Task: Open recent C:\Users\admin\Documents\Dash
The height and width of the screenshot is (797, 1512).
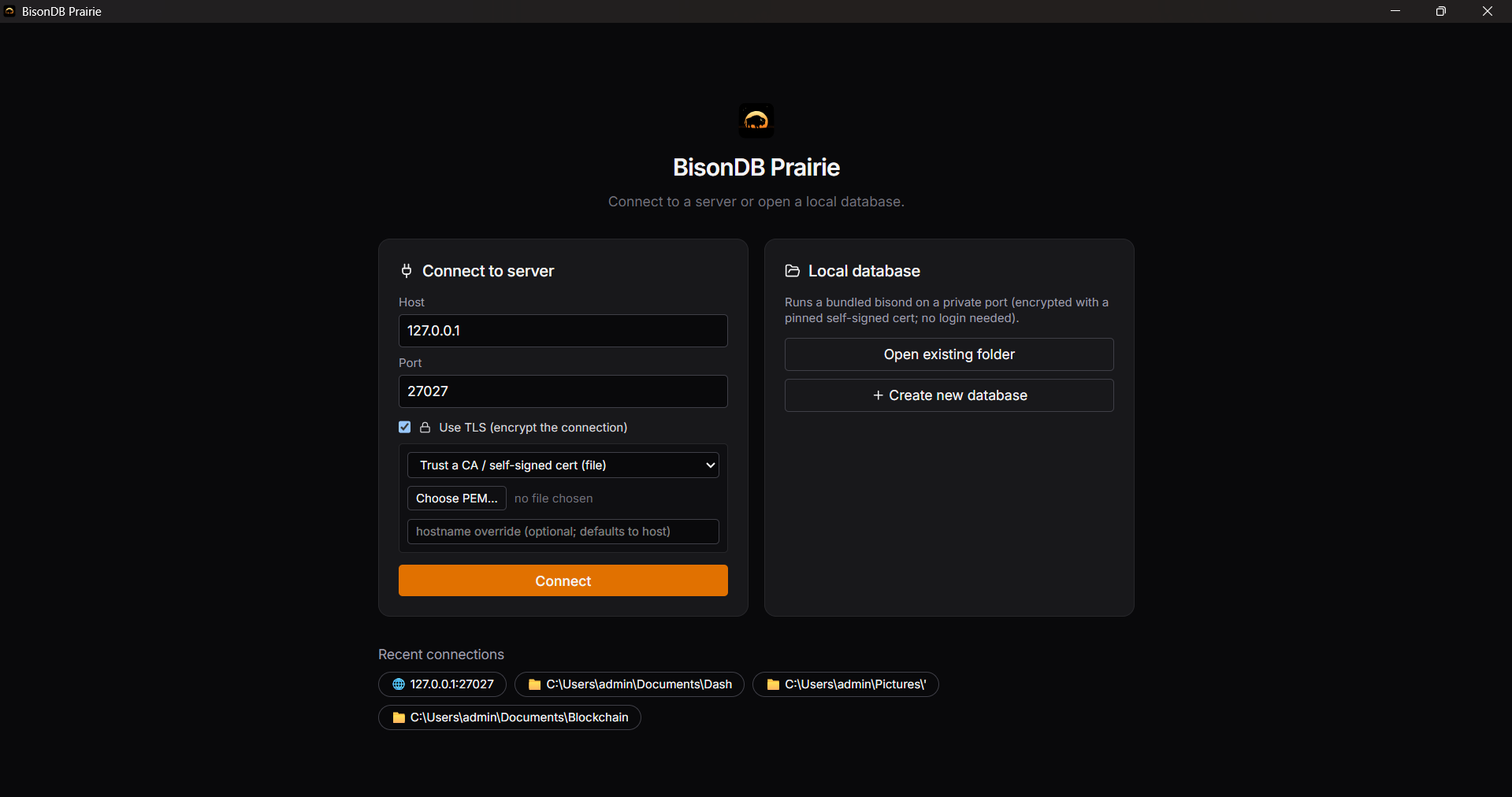Action: [x=630, y=684]
